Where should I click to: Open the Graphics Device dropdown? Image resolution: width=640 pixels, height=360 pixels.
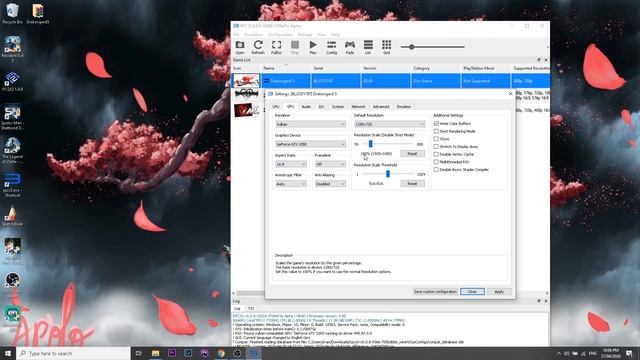point(310,144)
